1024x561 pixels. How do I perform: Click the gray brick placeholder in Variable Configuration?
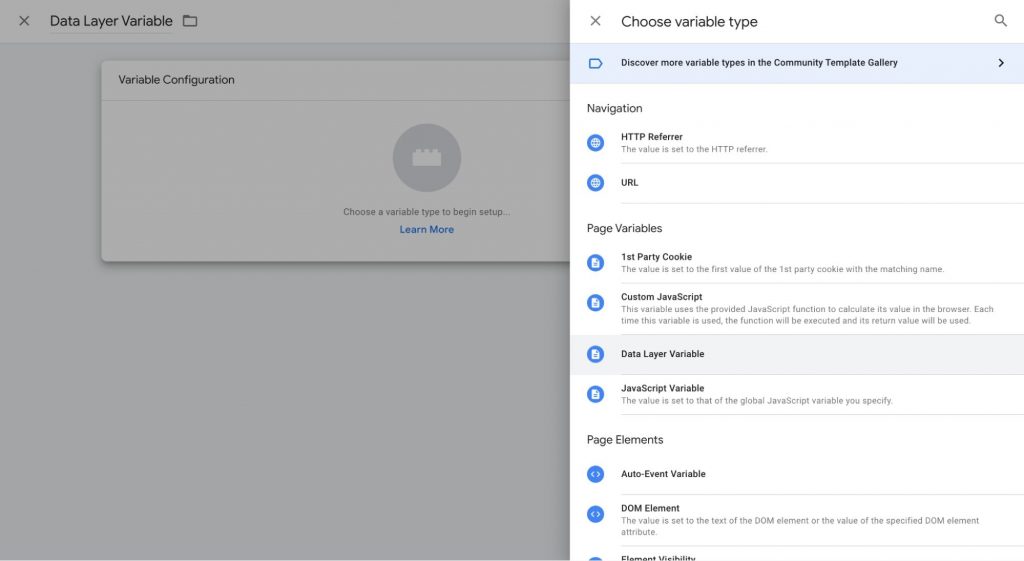pyautogui.click(x=426, y=158)
